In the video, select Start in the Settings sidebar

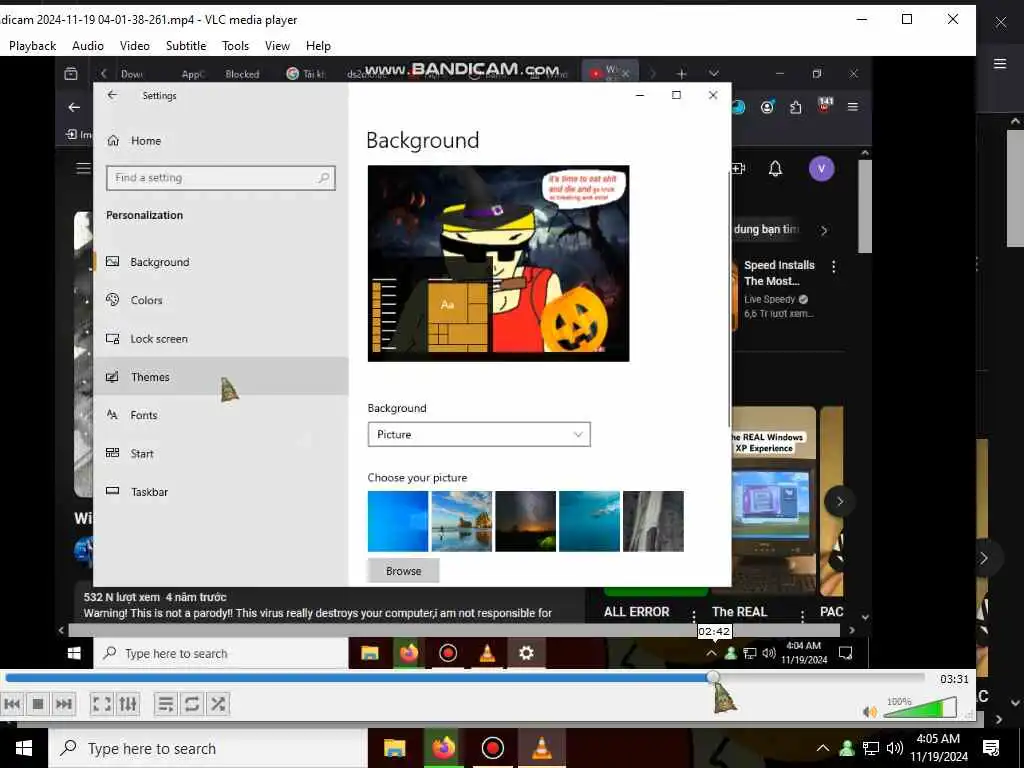tap(221, 454)
